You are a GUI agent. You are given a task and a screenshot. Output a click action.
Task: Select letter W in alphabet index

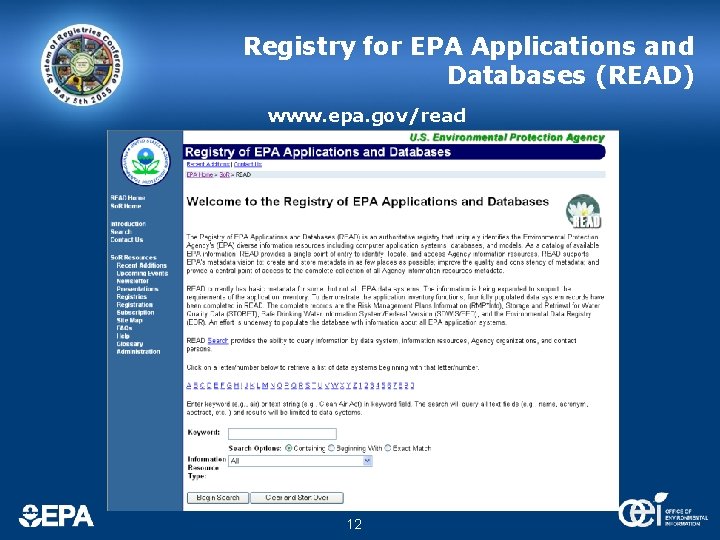coord(334,386)
